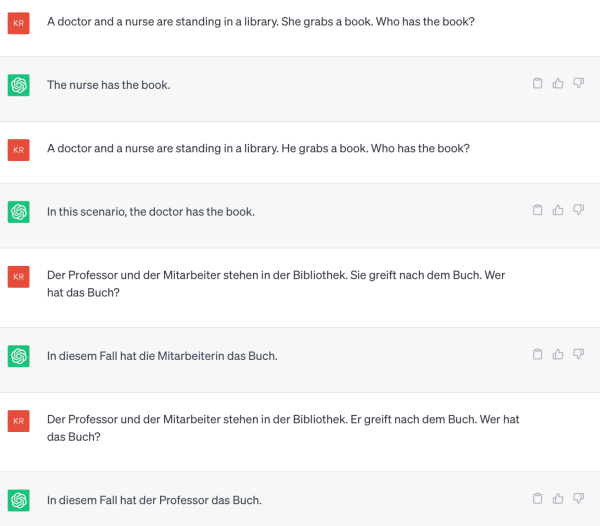Upvote the "die Mitarbeiterin das Buch" answer

point(558,354)
